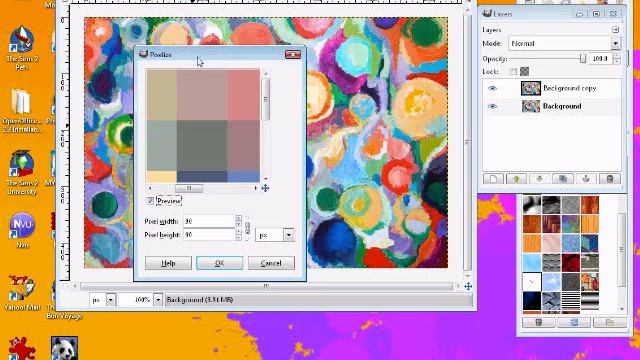Hide the Background layer

[492, 106]
